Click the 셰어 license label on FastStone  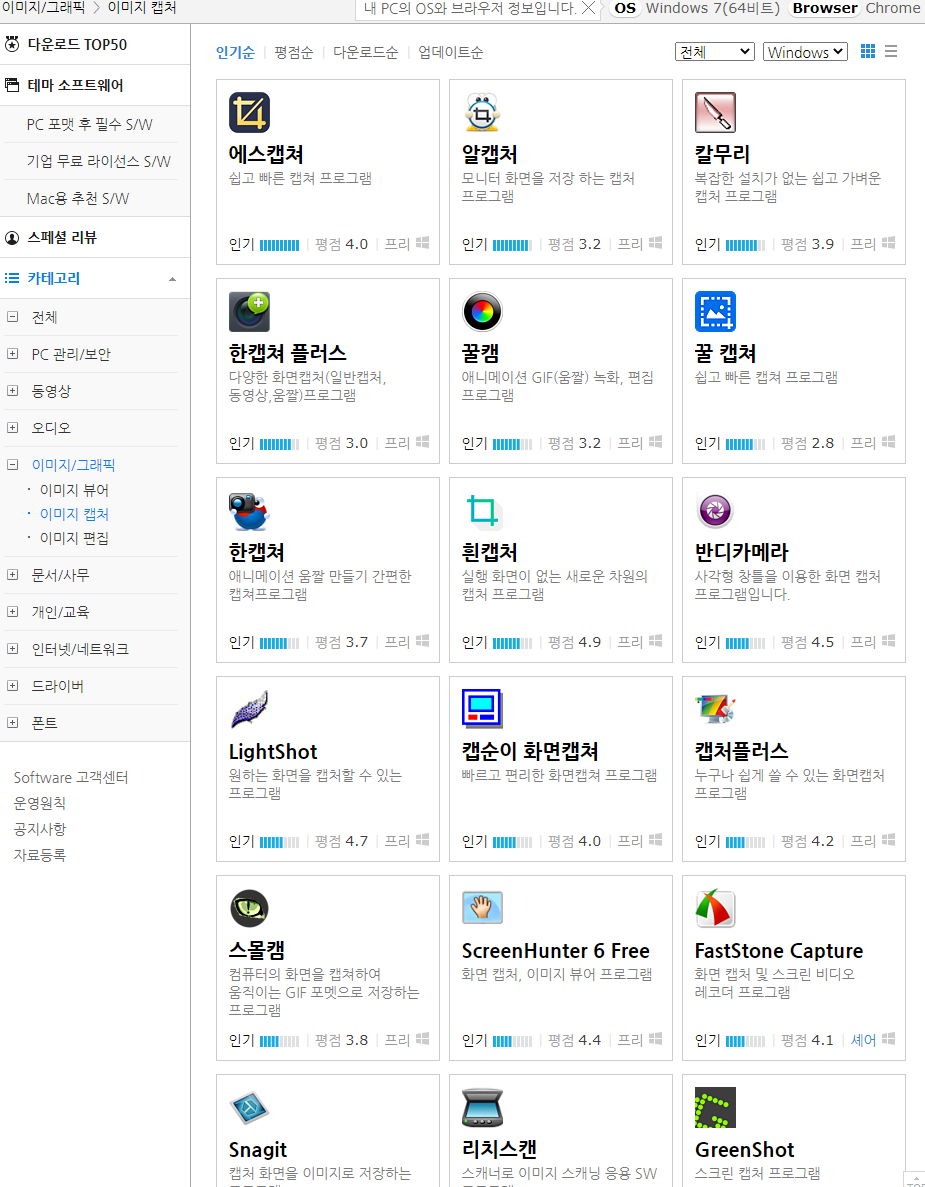coord(863,1040)
